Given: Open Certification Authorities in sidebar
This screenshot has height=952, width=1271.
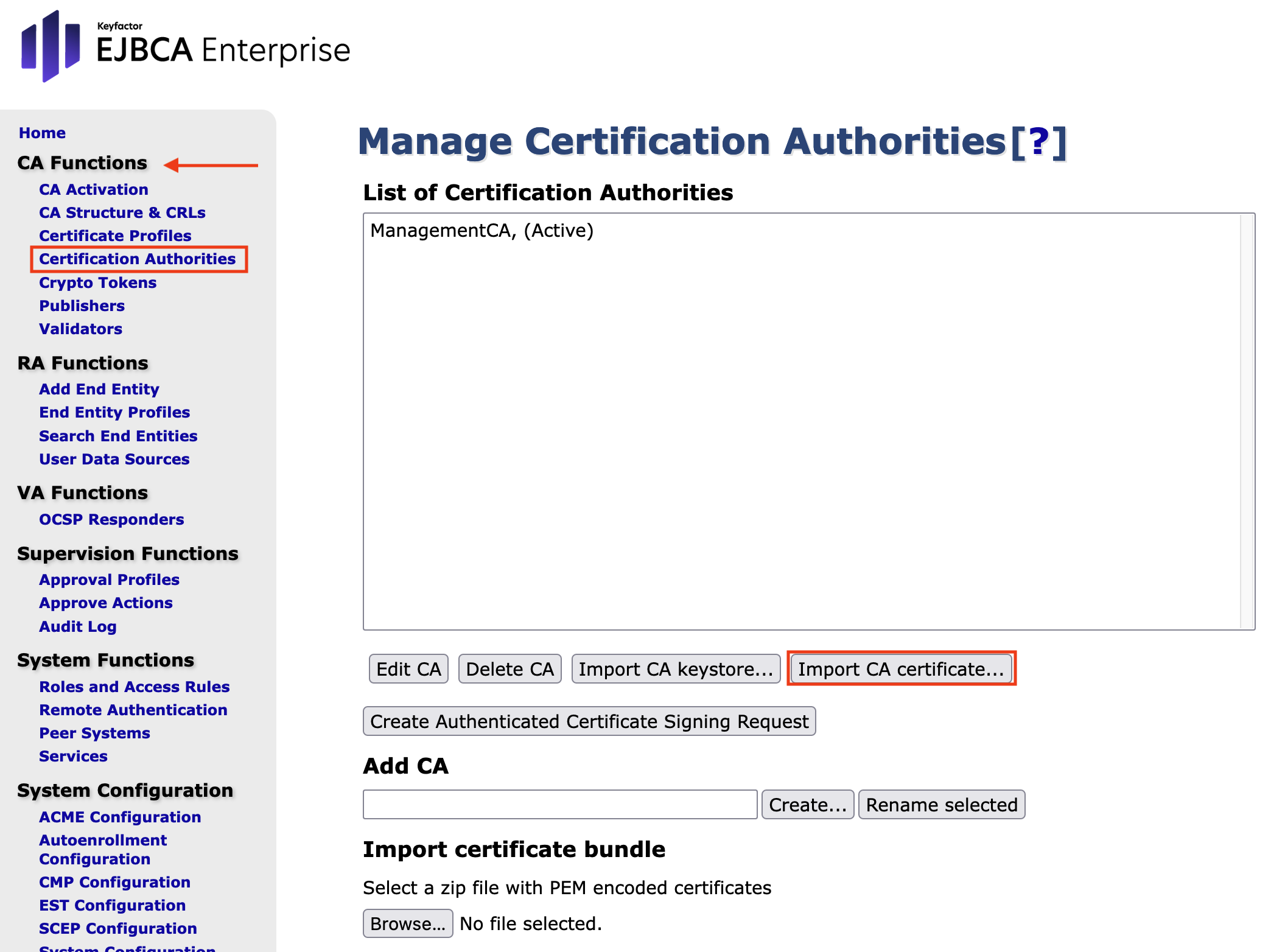Looking at the screenshot, I should coord(137,259).
